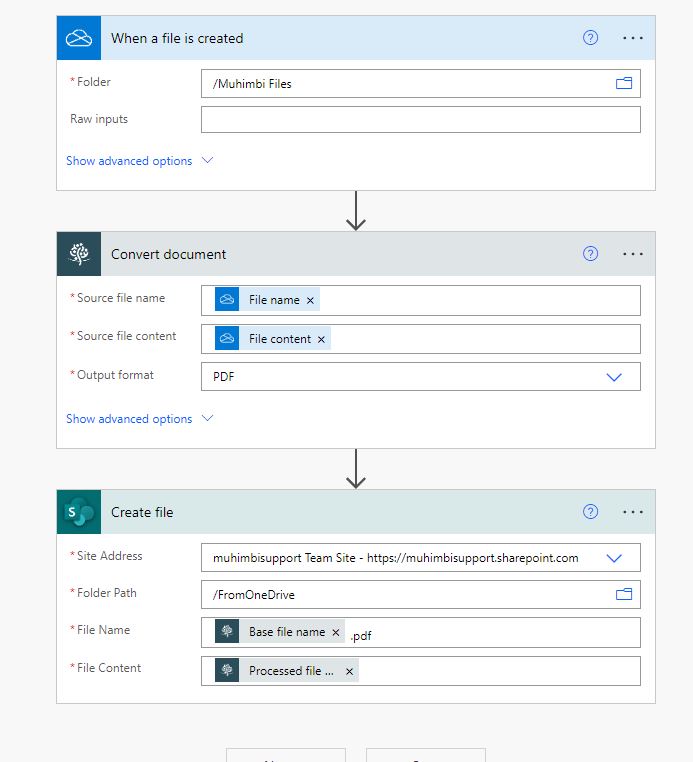Open ellipsis menu on When a file is created
The width and height of the screenshot is (693, 762).
coord(633,38)
